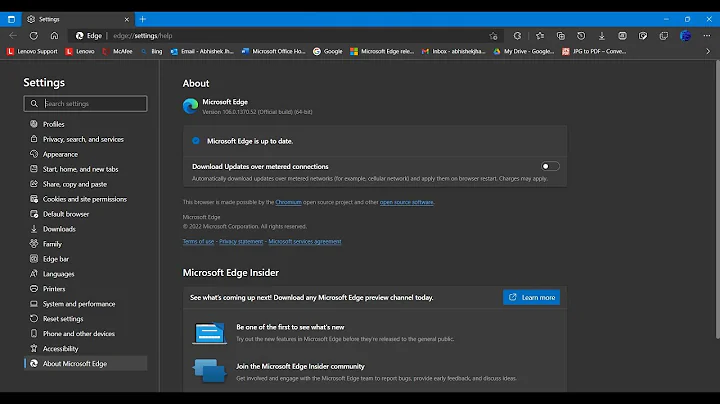720x404 pixels.
Task: Click the address bar URL
Action: [143, 36]
